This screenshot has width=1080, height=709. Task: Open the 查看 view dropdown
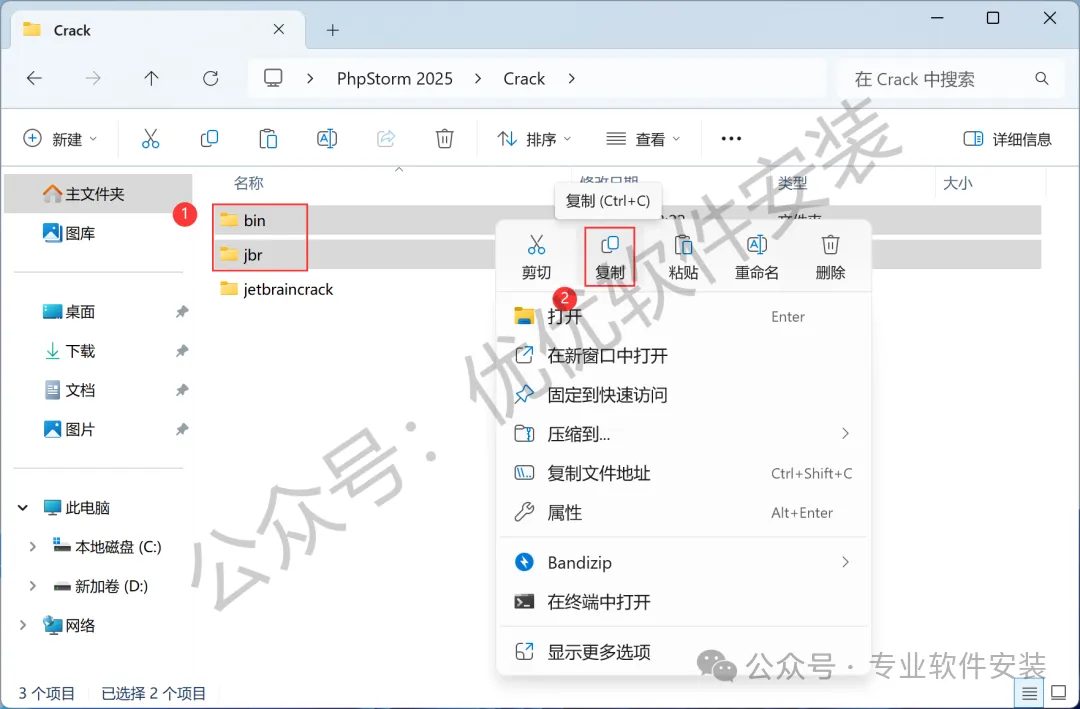(643, 139)
